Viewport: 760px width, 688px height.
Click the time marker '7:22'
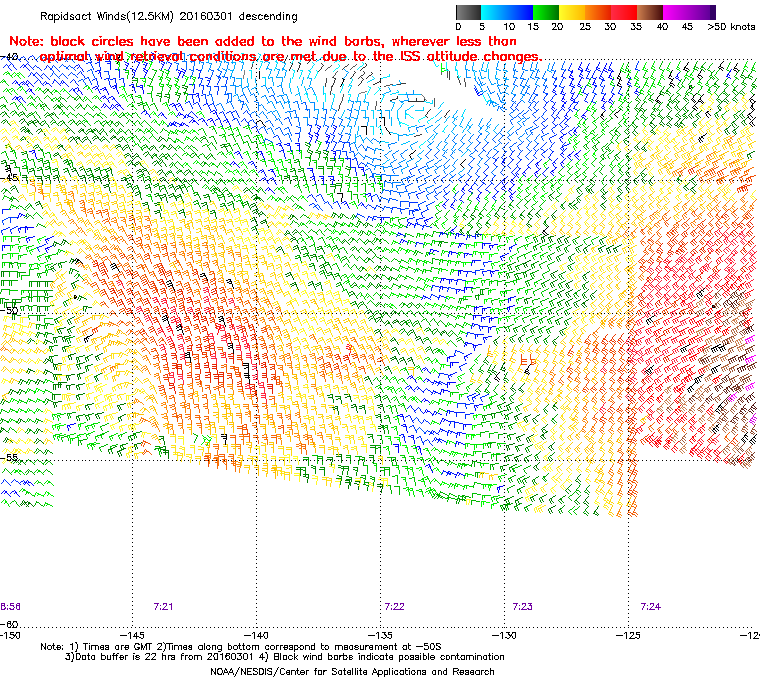click(394, 607)
